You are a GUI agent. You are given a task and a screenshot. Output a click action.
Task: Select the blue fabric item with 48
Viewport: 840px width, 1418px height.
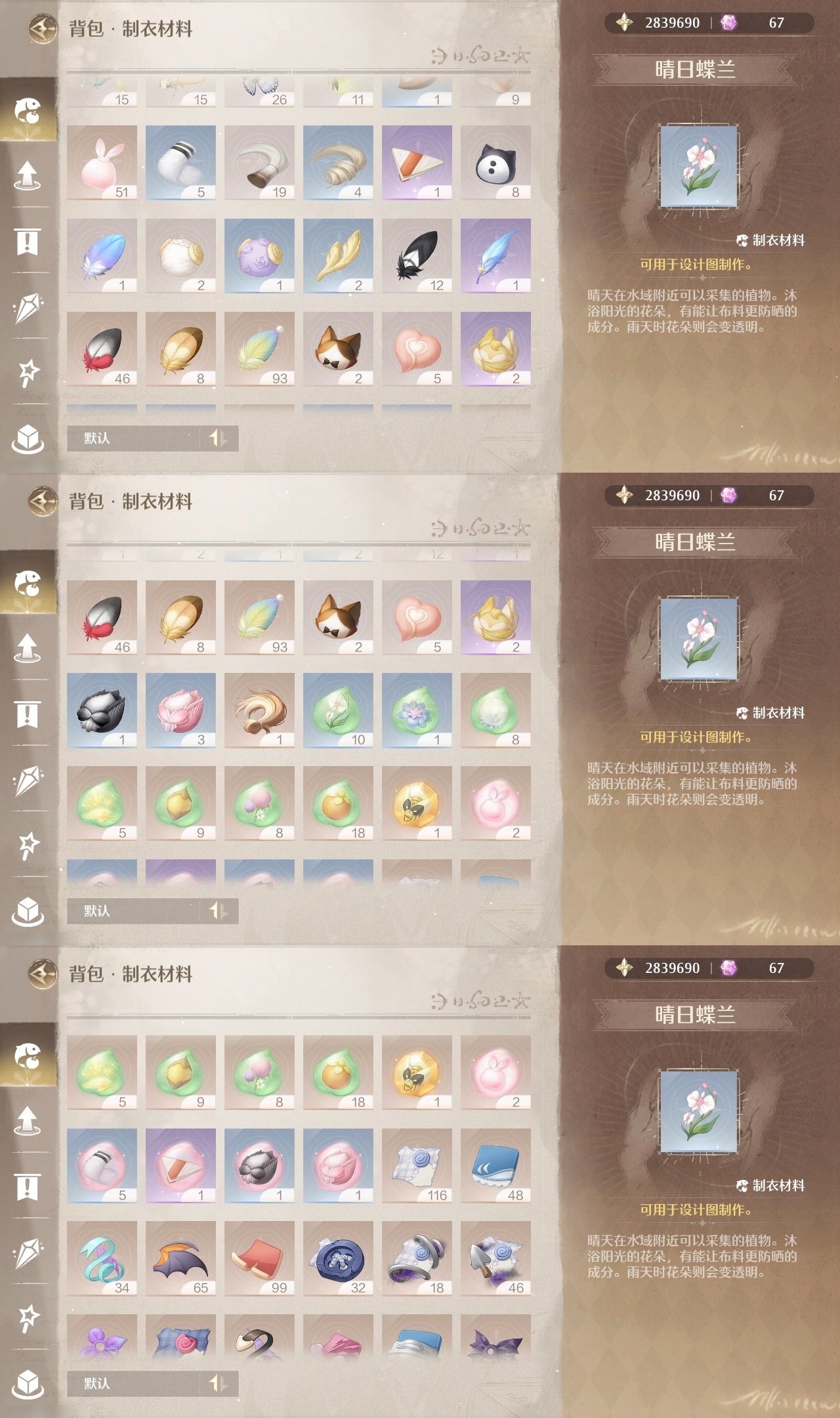[x=495, y=1166]
